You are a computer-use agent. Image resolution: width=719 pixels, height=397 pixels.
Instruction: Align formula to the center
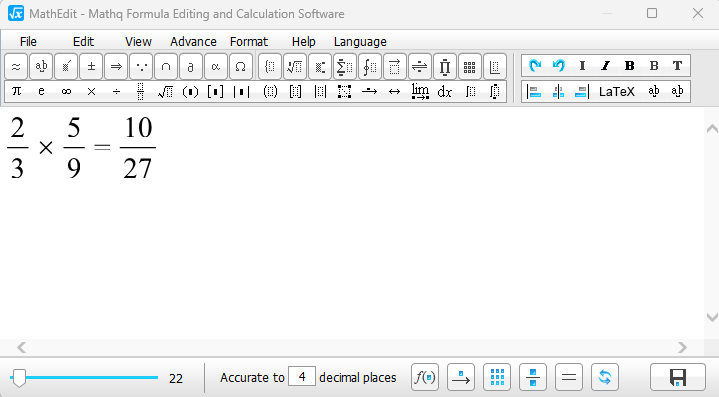coord(558,91)
